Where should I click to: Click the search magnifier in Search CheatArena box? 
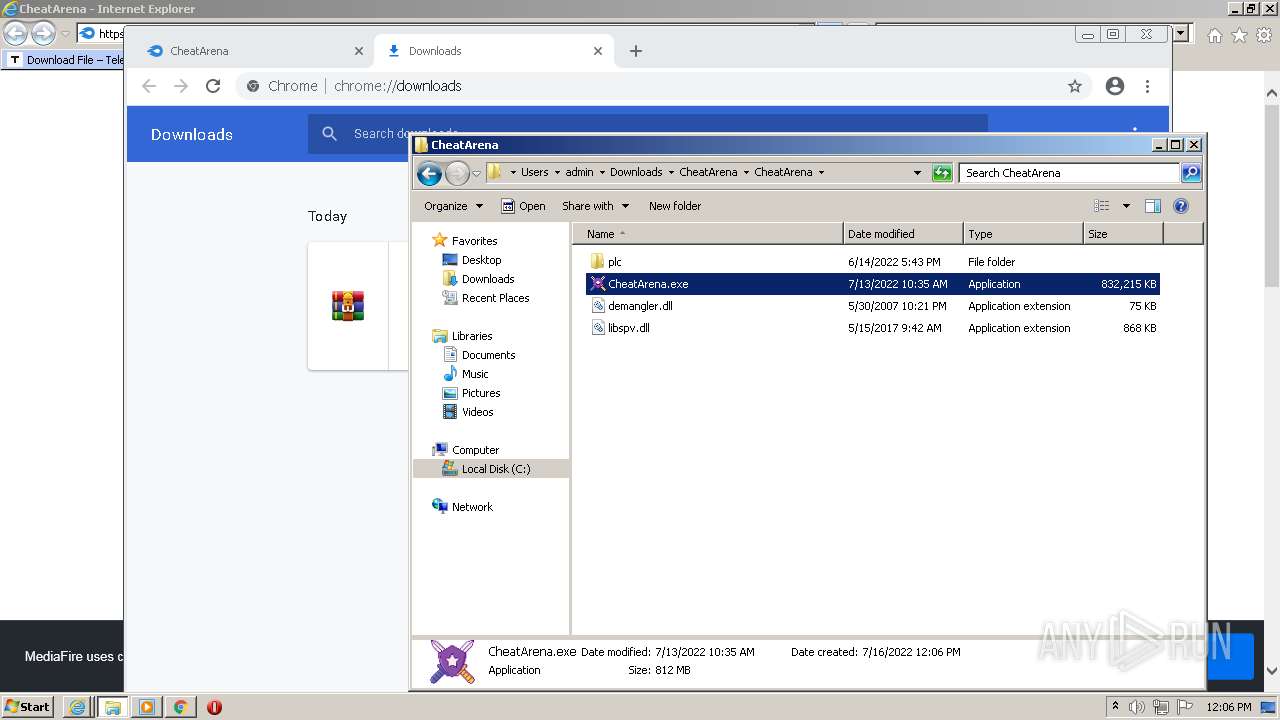click(x=1190, y=173)
